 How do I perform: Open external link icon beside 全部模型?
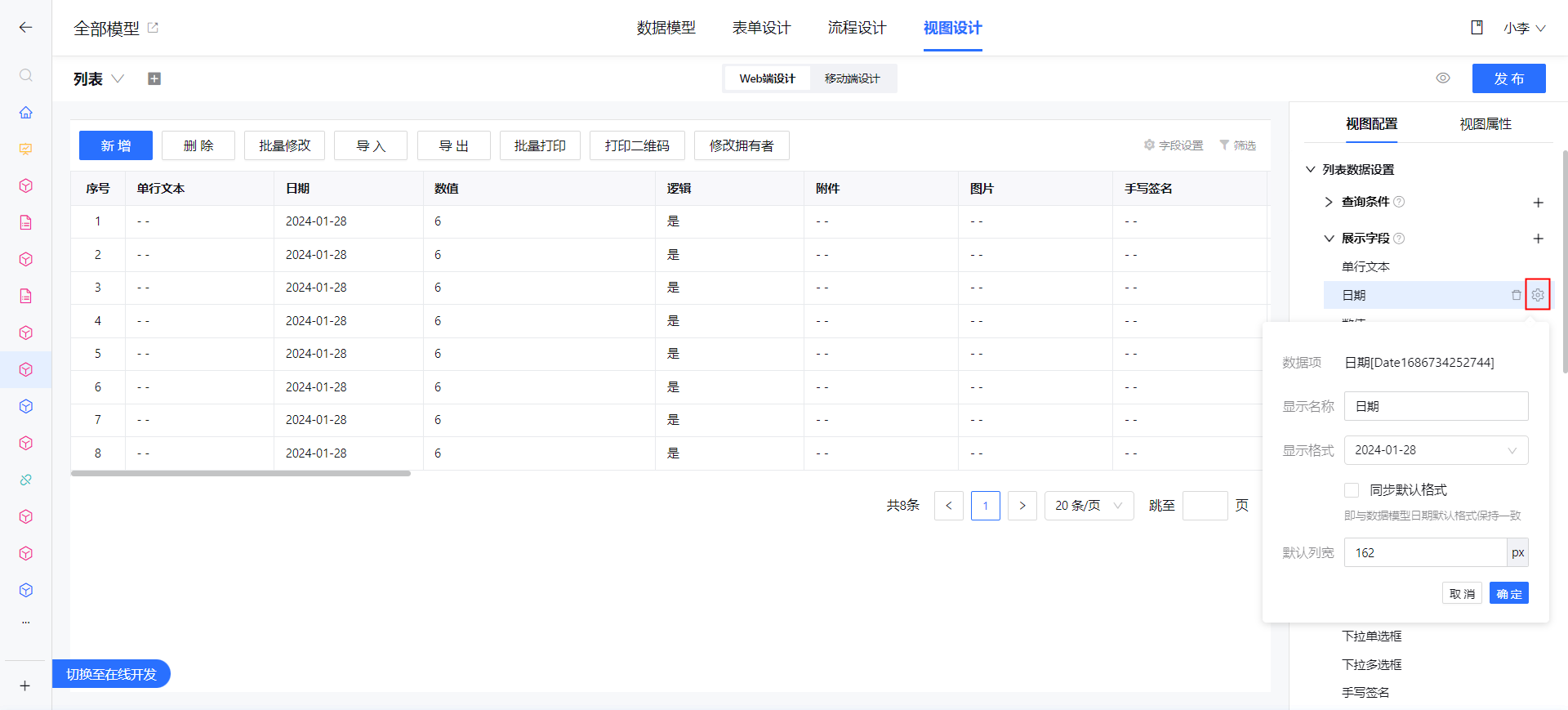click(153, 28)
